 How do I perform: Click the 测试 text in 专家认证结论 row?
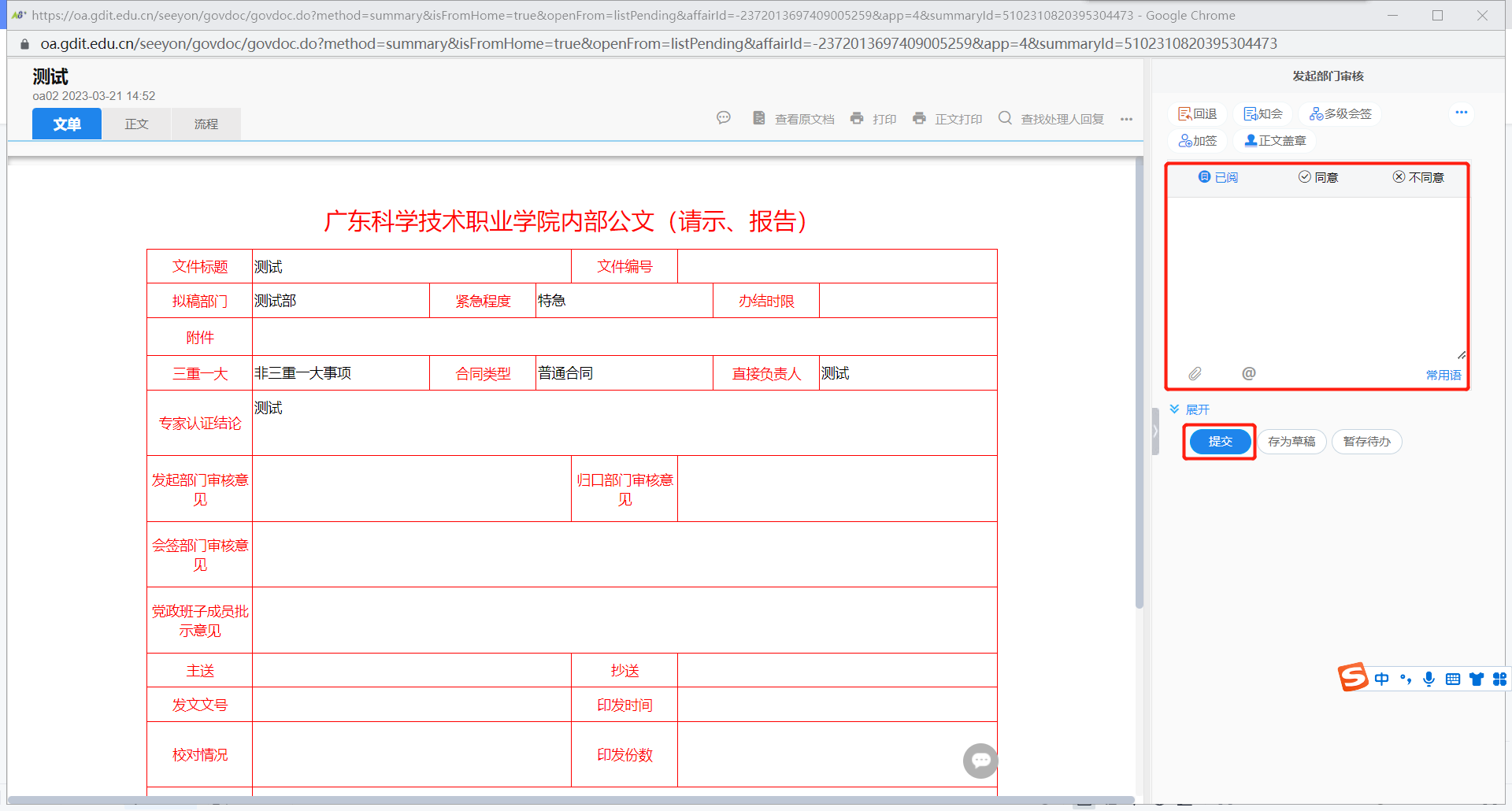pyautogui.click(x=269, y=408)
